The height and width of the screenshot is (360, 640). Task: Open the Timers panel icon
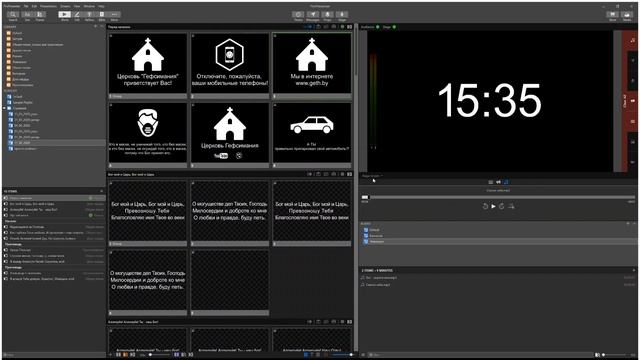tap(298, 16)
